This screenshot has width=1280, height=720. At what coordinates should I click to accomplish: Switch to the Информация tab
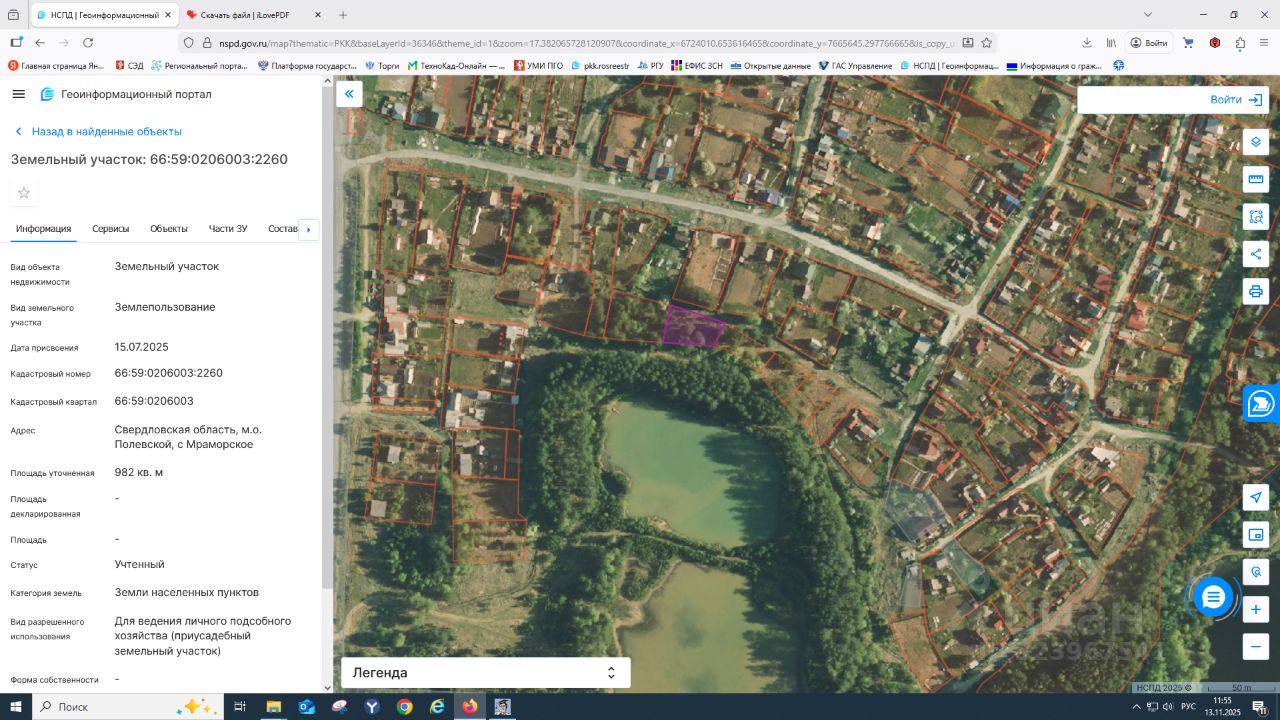pos(43,229)
